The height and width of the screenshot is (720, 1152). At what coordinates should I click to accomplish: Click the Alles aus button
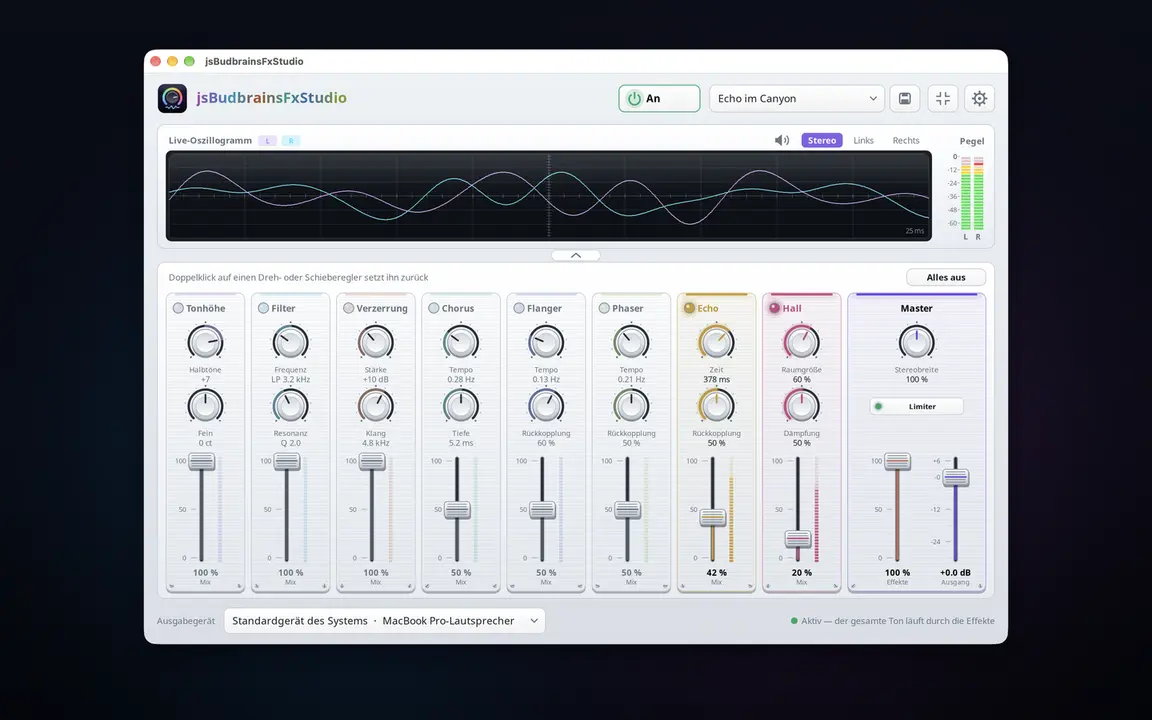click(x=946, y=277)
